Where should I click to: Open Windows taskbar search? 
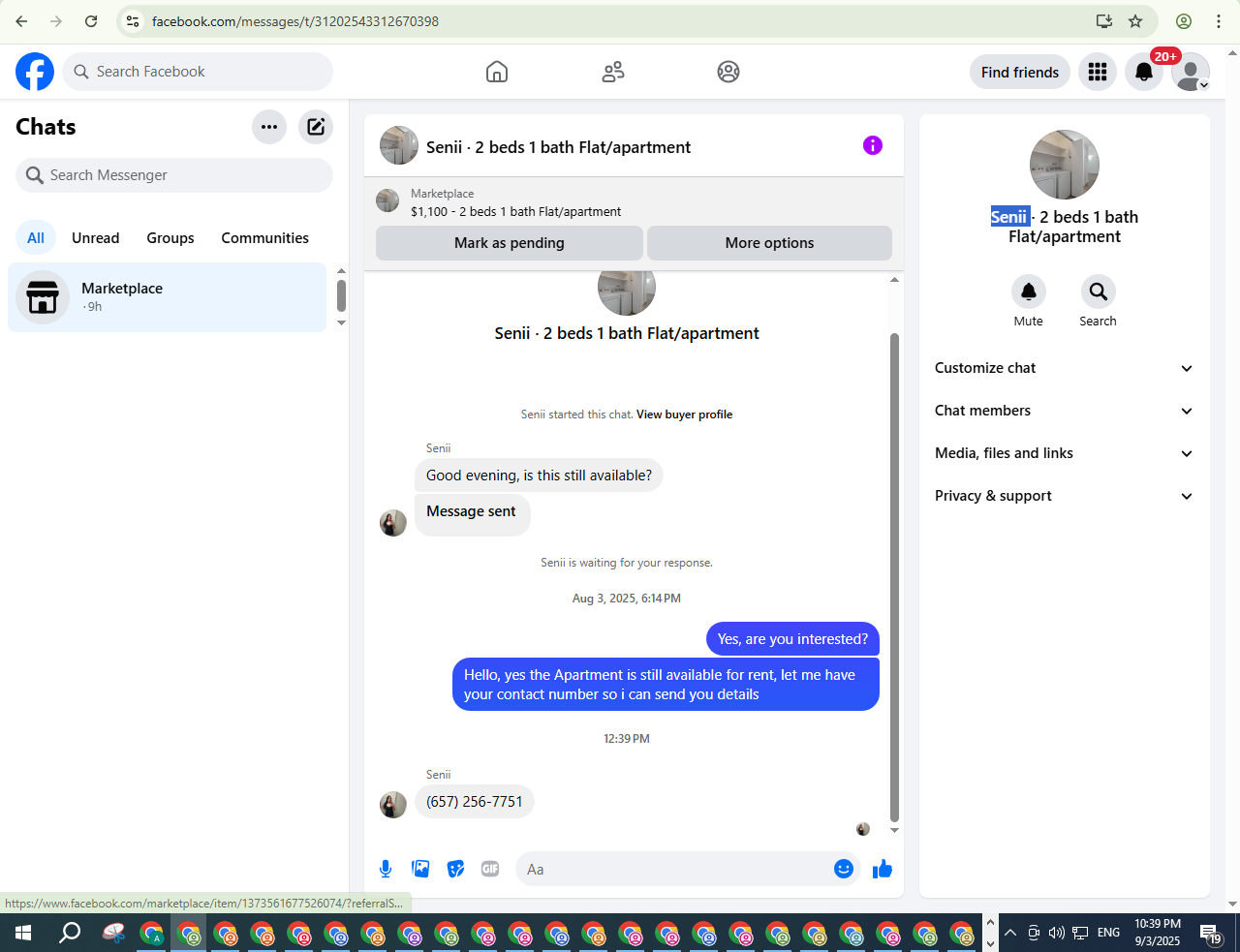coord(70,934)
